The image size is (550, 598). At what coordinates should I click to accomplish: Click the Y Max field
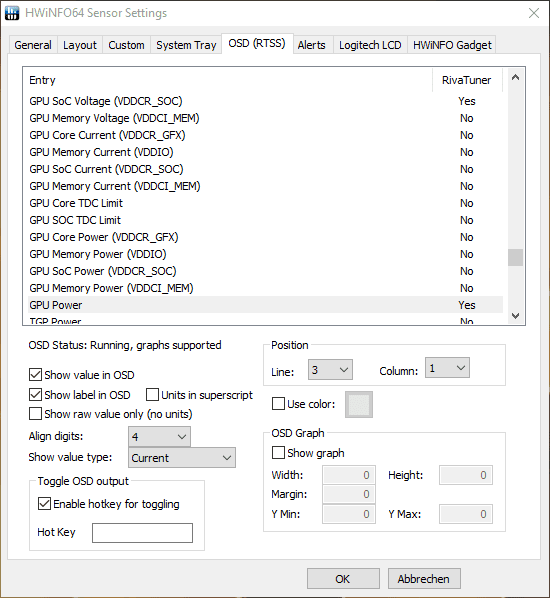[x=466, y=514]
